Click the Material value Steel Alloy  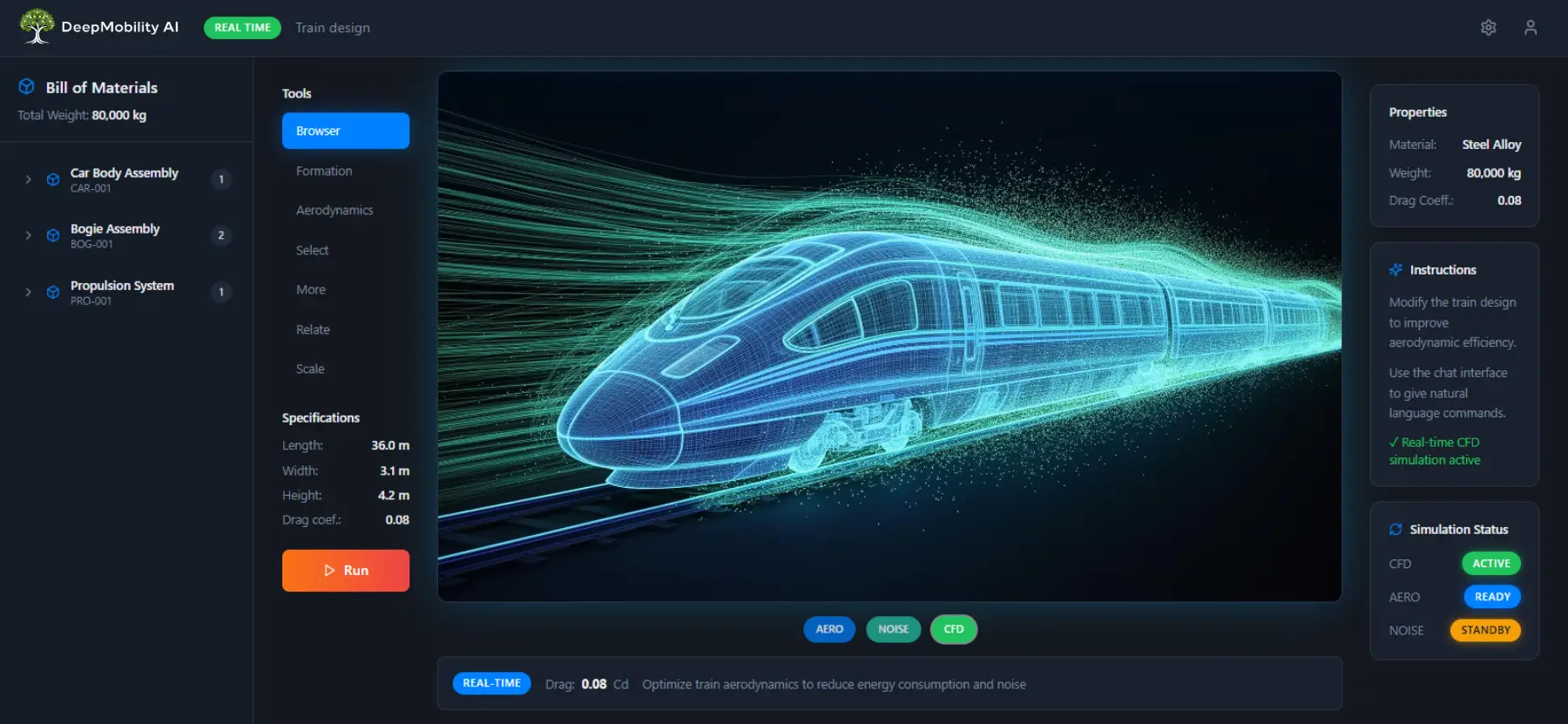(x=1491, y=145)
